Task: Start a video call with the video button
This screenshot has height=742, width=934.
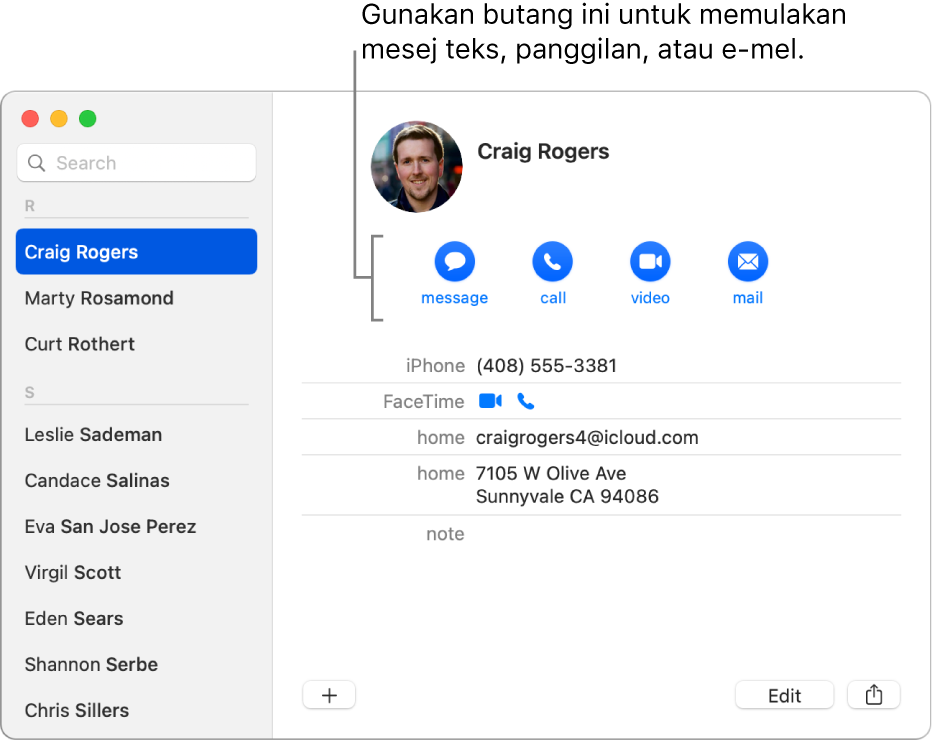Action: pyautogui.click(x=650, y=261)
